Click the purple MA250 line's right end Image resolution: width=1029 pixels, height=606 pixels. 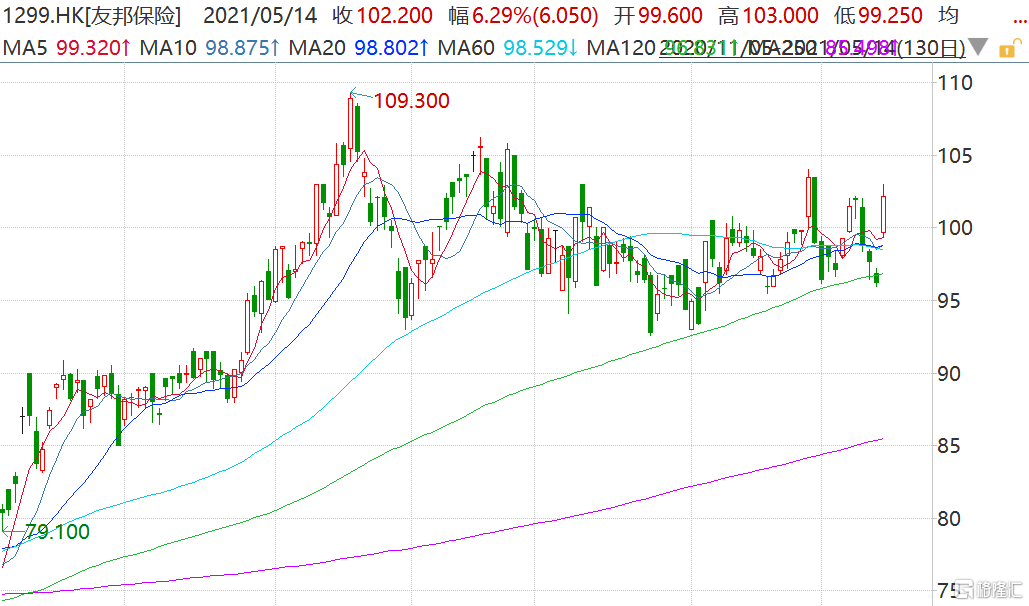tap(880, 439)
